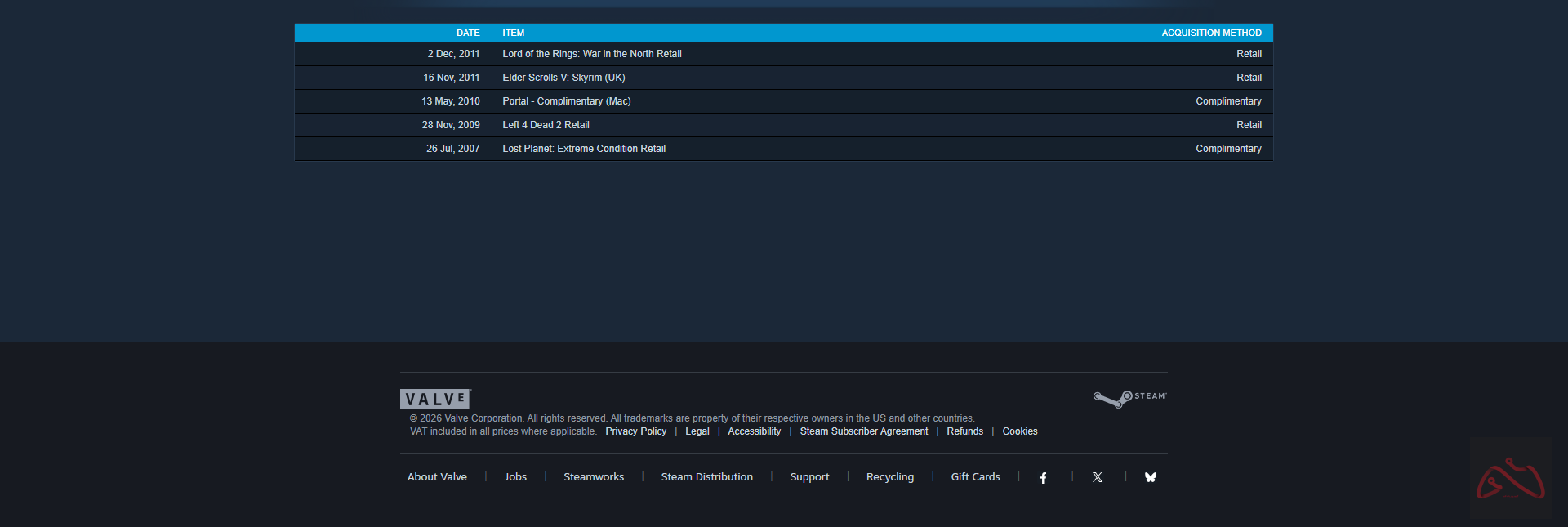Open Steam Distribution footer link

pos(706,477)
